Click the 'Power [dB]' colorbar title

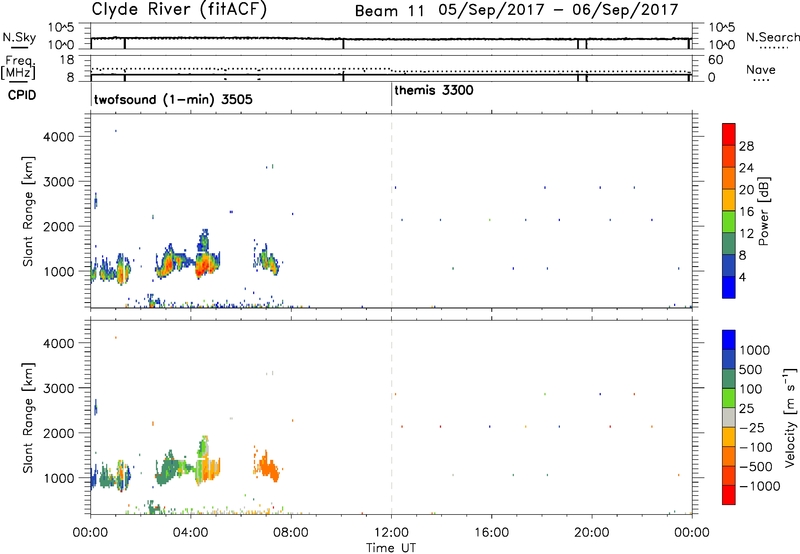pos(763,211)
